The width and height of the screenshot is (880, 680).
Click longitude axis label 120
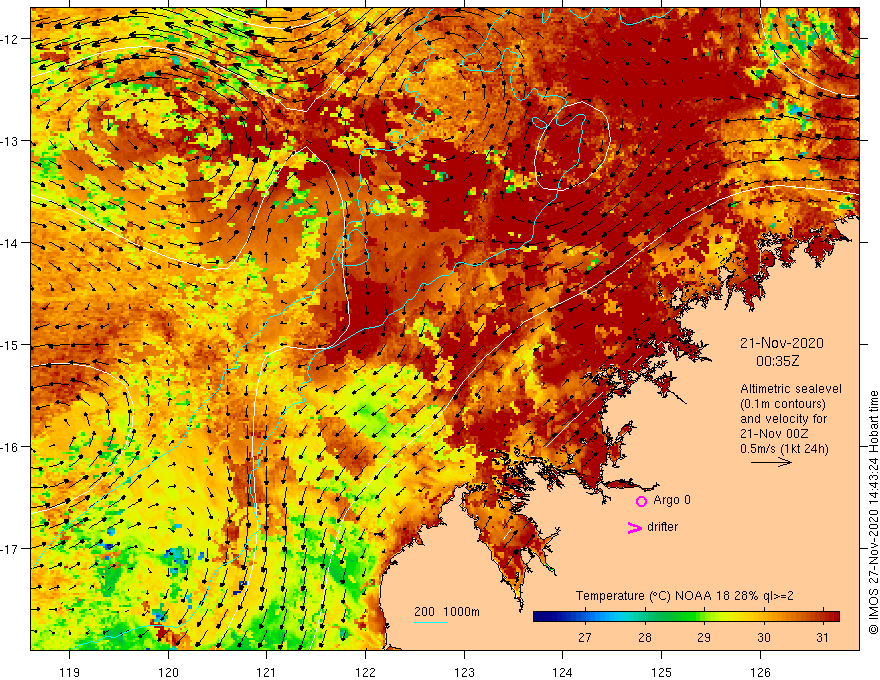point(168,672)
